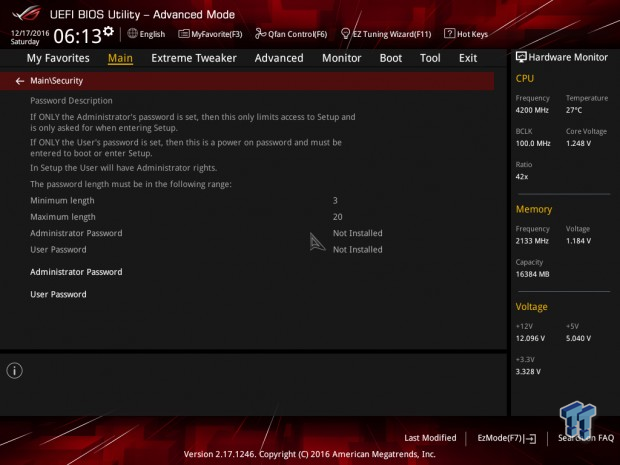Click the EZ Tuning Wizard bulb icon
Viewport: 620px width, 465px height.
pos(345,34)
